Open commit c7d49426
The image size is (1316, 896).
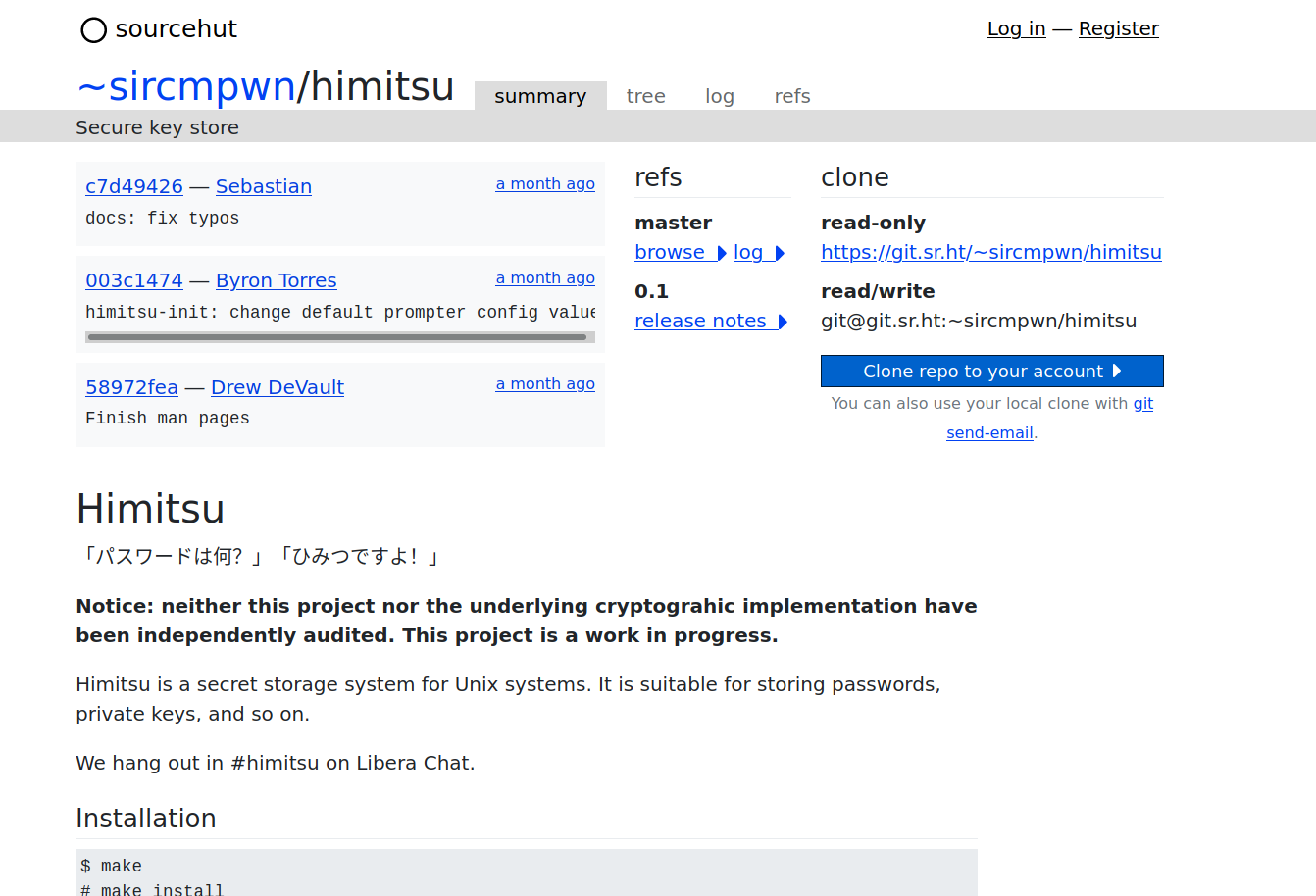(x=134, y=186)
